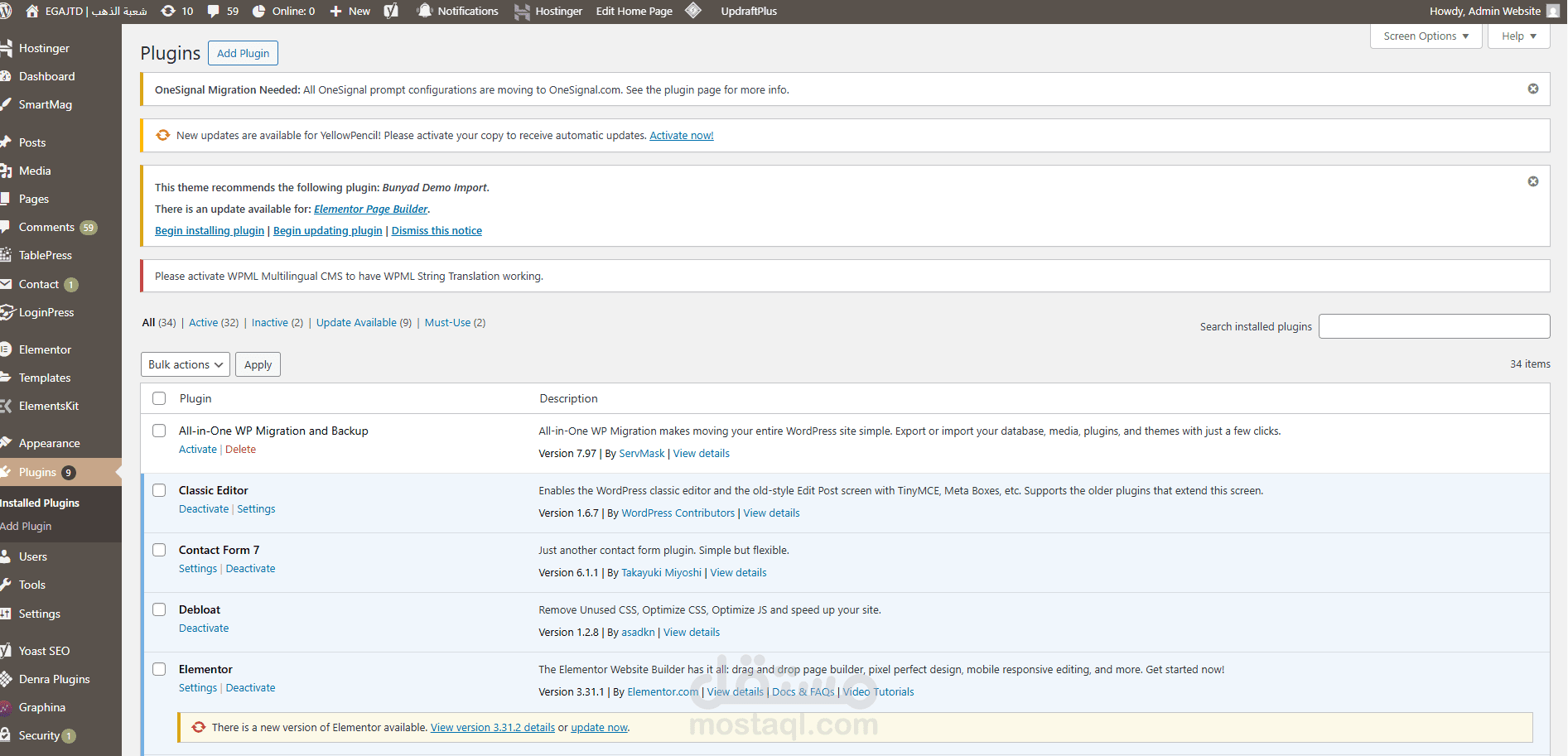This screenshot has width=1568, height=756.
Task: Click the Notifications bell icon
Action: click(424, 12)
